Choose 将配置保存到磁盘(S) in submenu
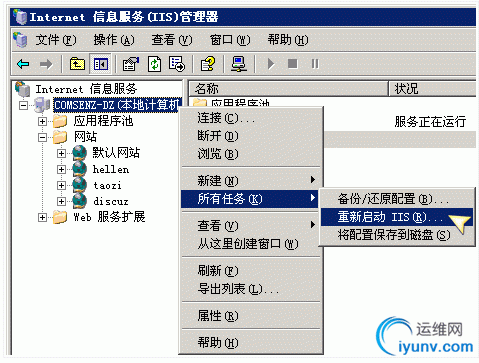Screen dimensions: 479x363 coord(397,235)
